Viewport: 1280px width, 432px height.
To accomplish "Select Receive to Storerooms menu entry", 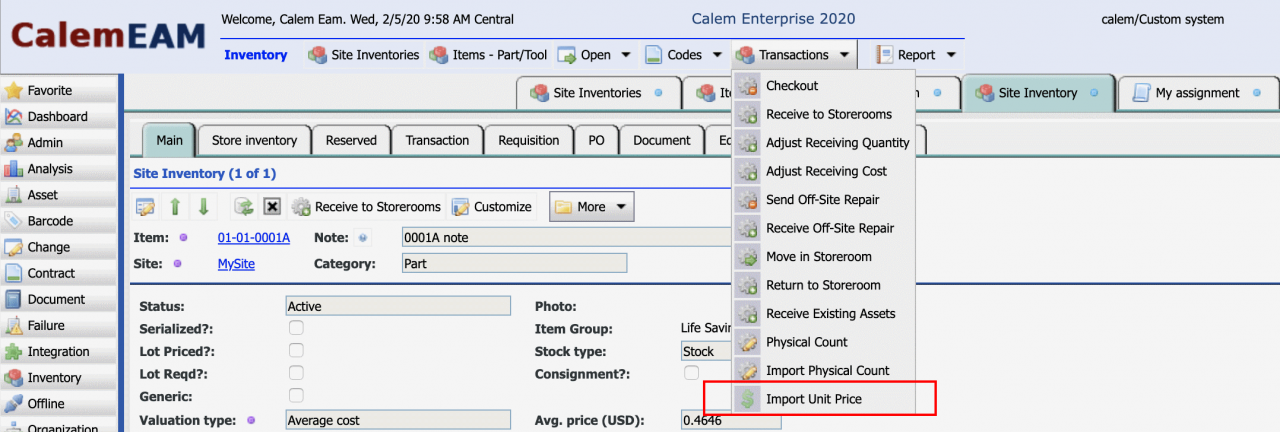I will 823,114.
